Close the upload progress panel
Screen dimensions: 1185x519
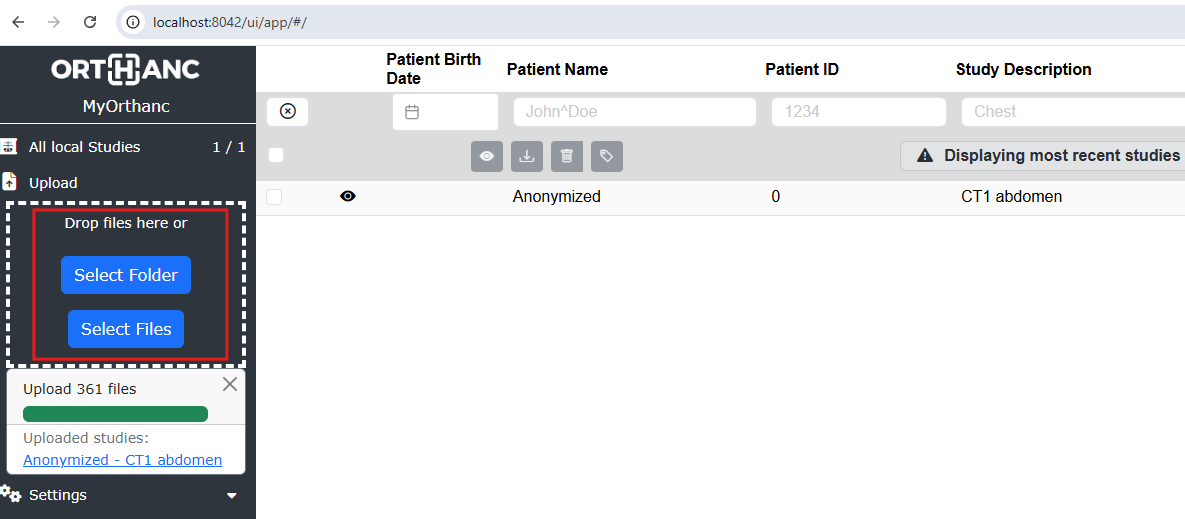[x=230, y=384]
